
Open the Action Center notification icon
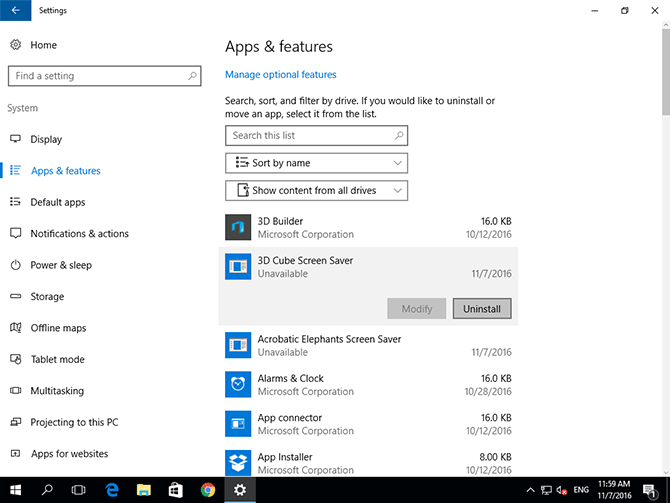650,491
